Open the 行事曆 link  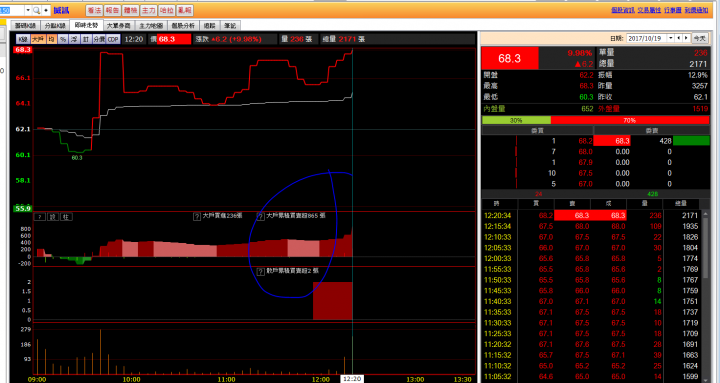(x=673, y=10)
